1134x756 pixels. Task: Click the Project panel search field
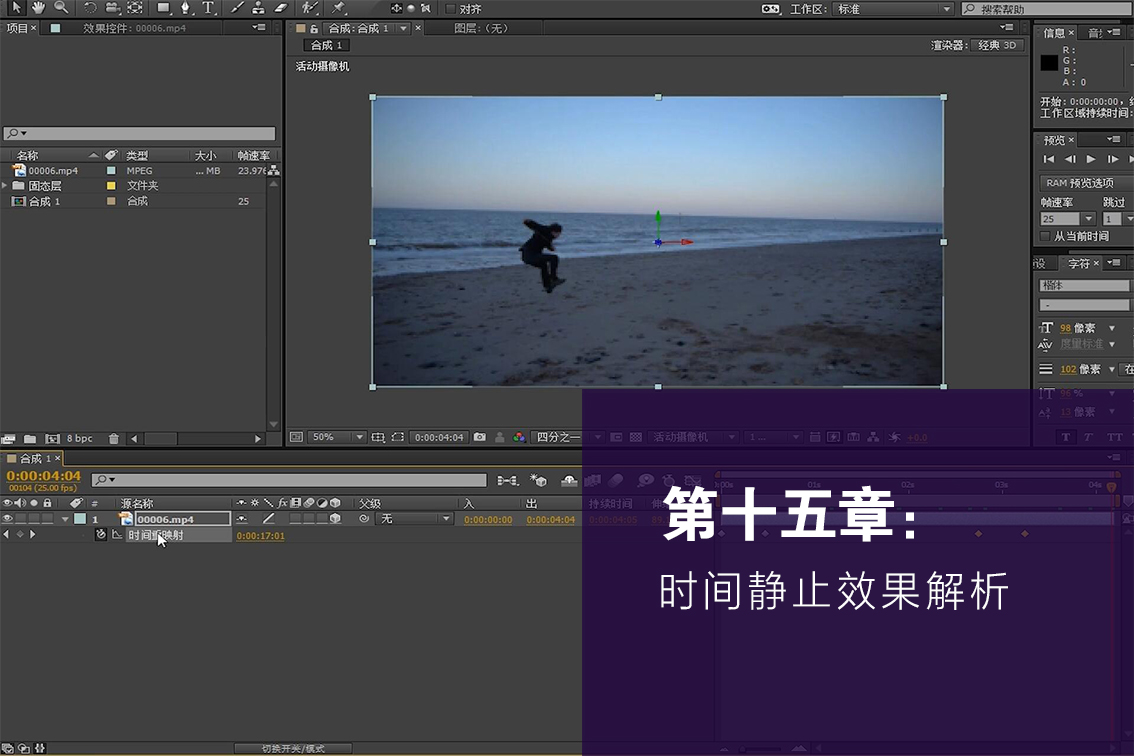(x=140, y=134)
